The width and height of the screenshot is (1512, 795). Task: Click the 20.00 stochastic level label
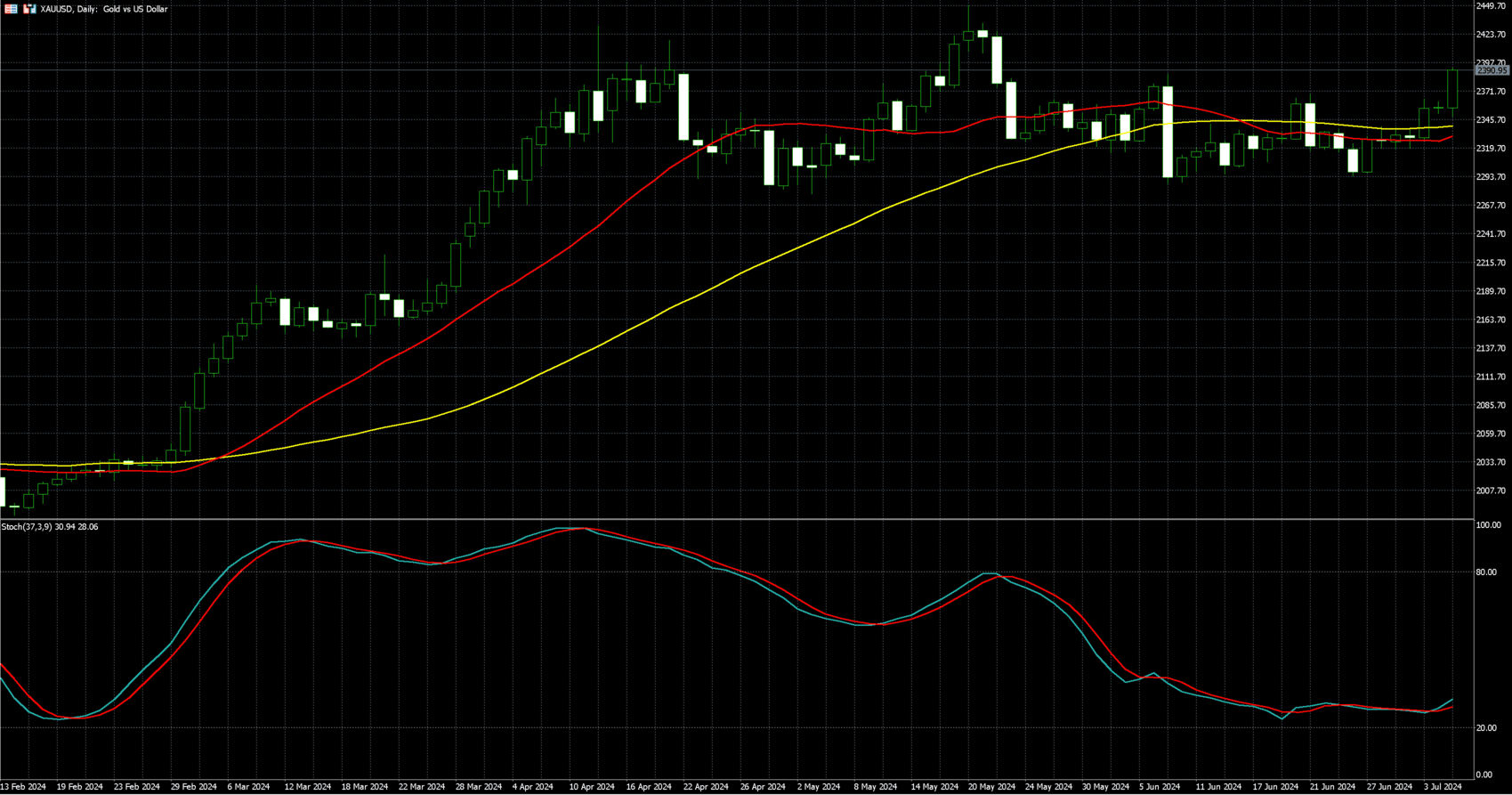coord(1485,728)
